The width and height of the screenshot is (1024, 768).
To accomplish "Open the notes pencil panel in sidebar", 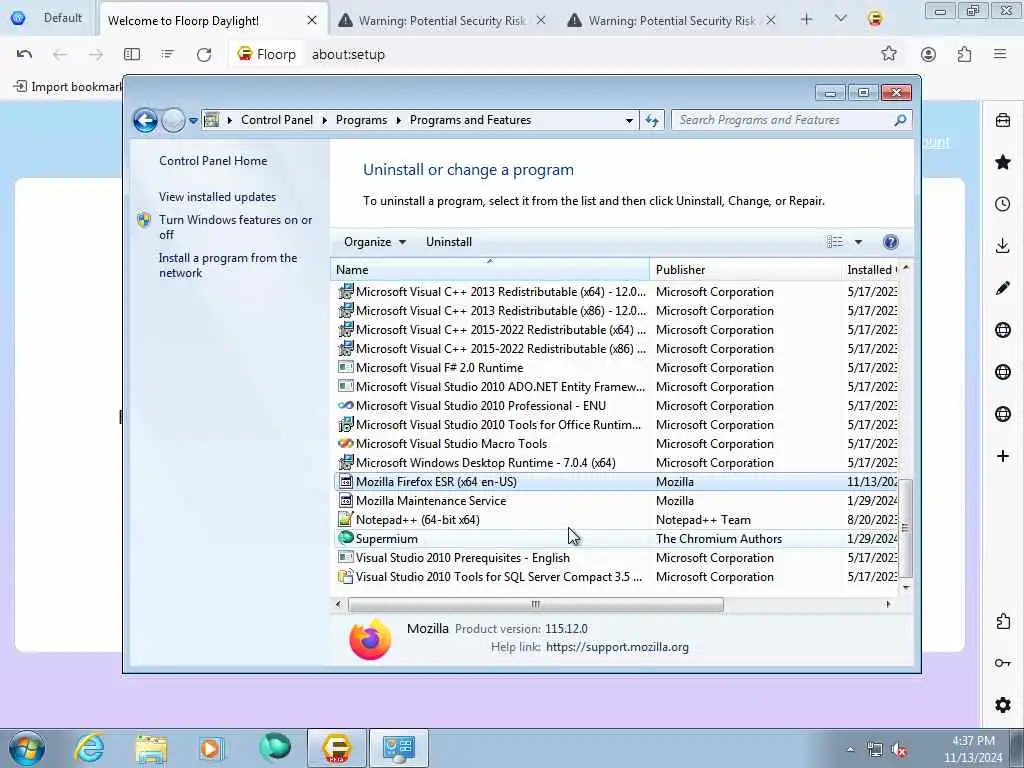I will [x=1003, y=288].
